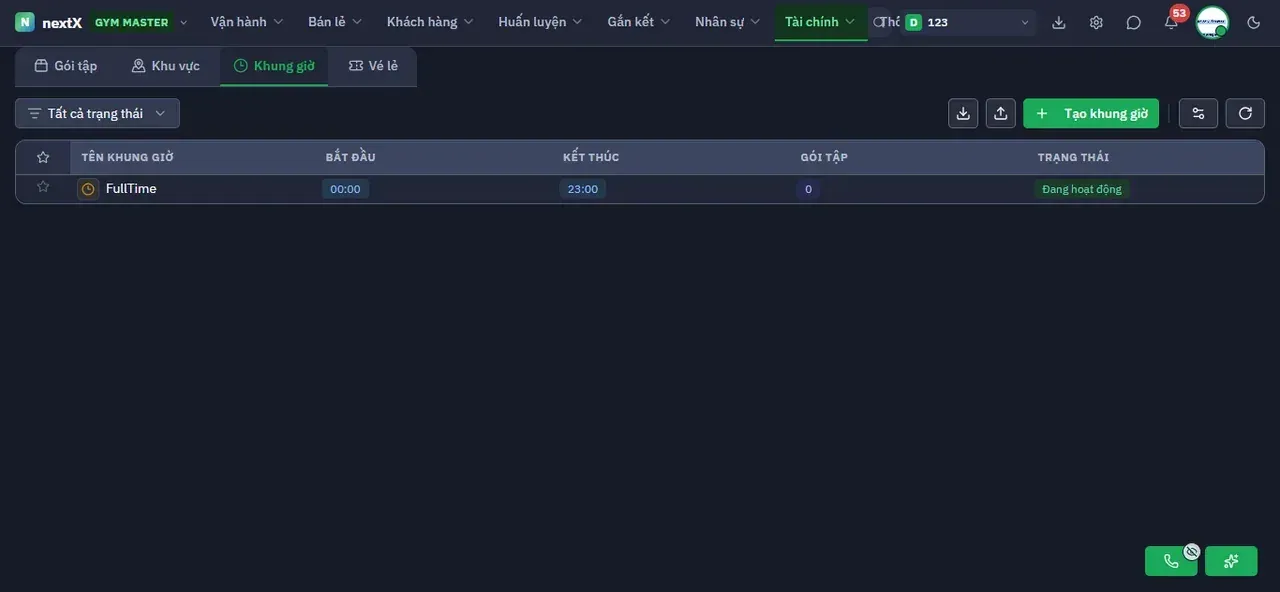Switch to the Gói tập tab

66,66
